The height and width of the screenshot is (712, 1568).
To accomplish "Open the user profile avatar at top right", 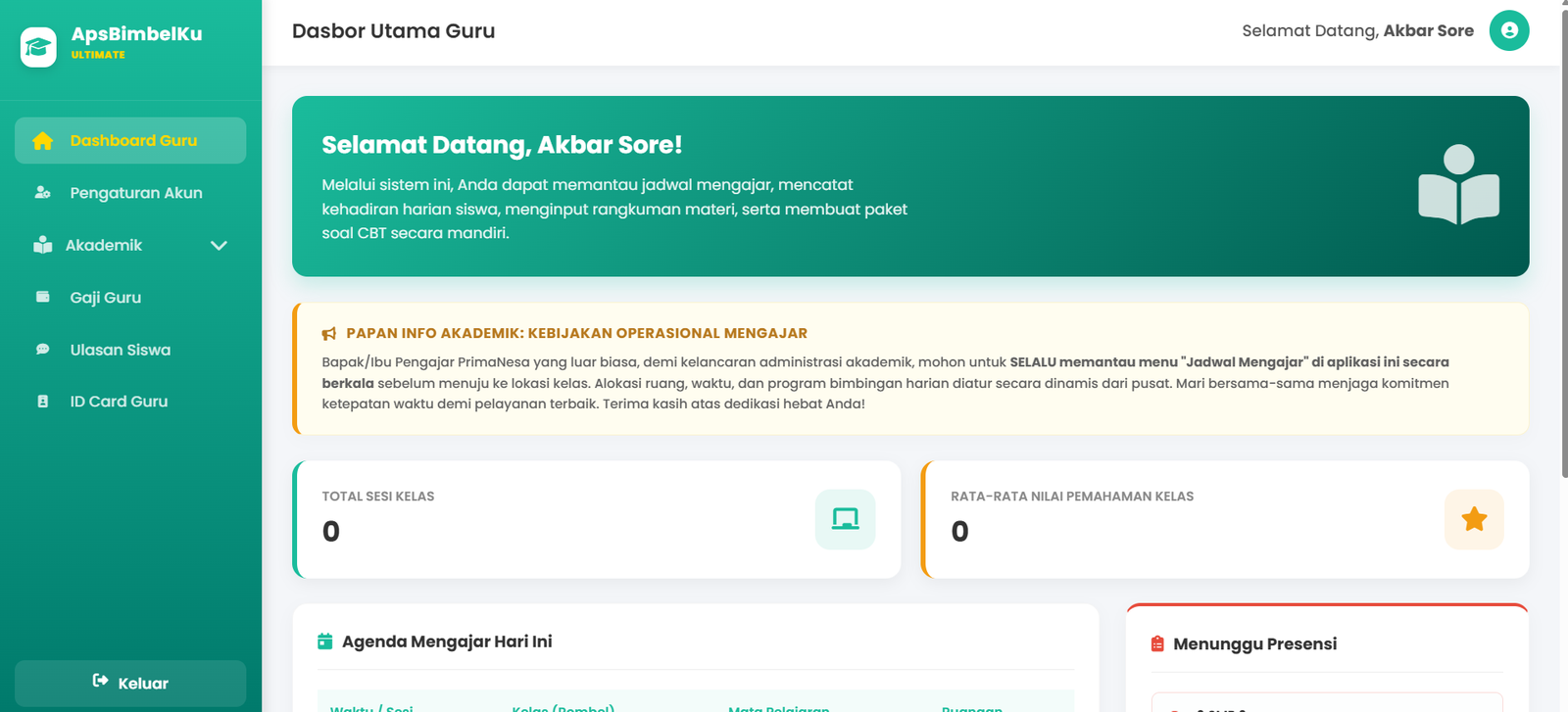I will click(1509, 30).
